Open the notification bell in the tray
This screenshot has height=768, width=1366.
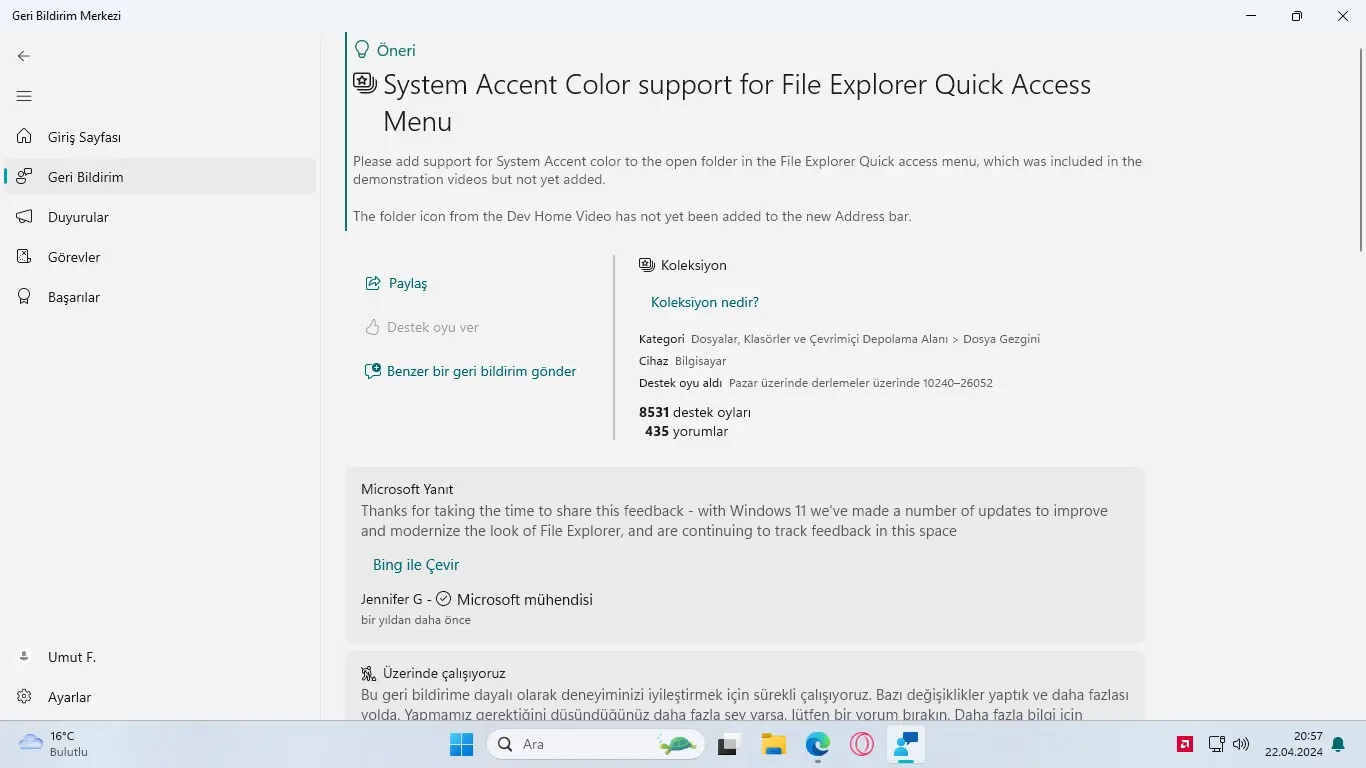[1338, 744]
